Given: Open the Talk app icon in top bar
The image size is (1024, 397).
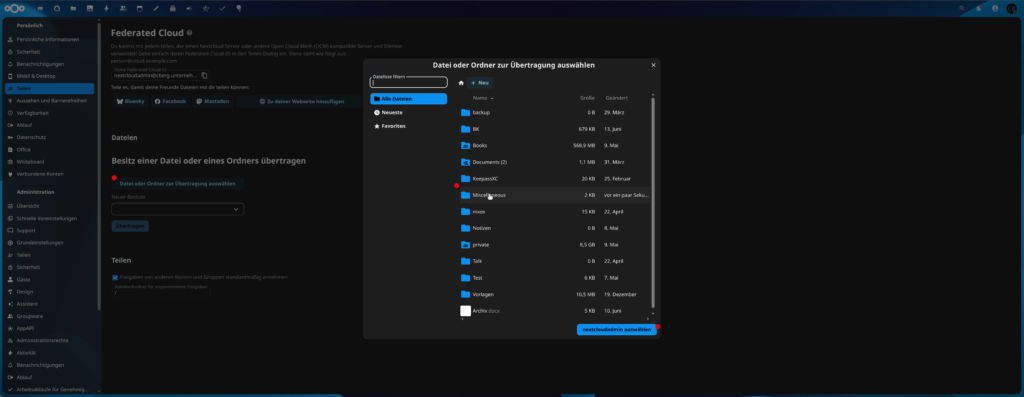Looking at the screenshot, I should [57, 8].
